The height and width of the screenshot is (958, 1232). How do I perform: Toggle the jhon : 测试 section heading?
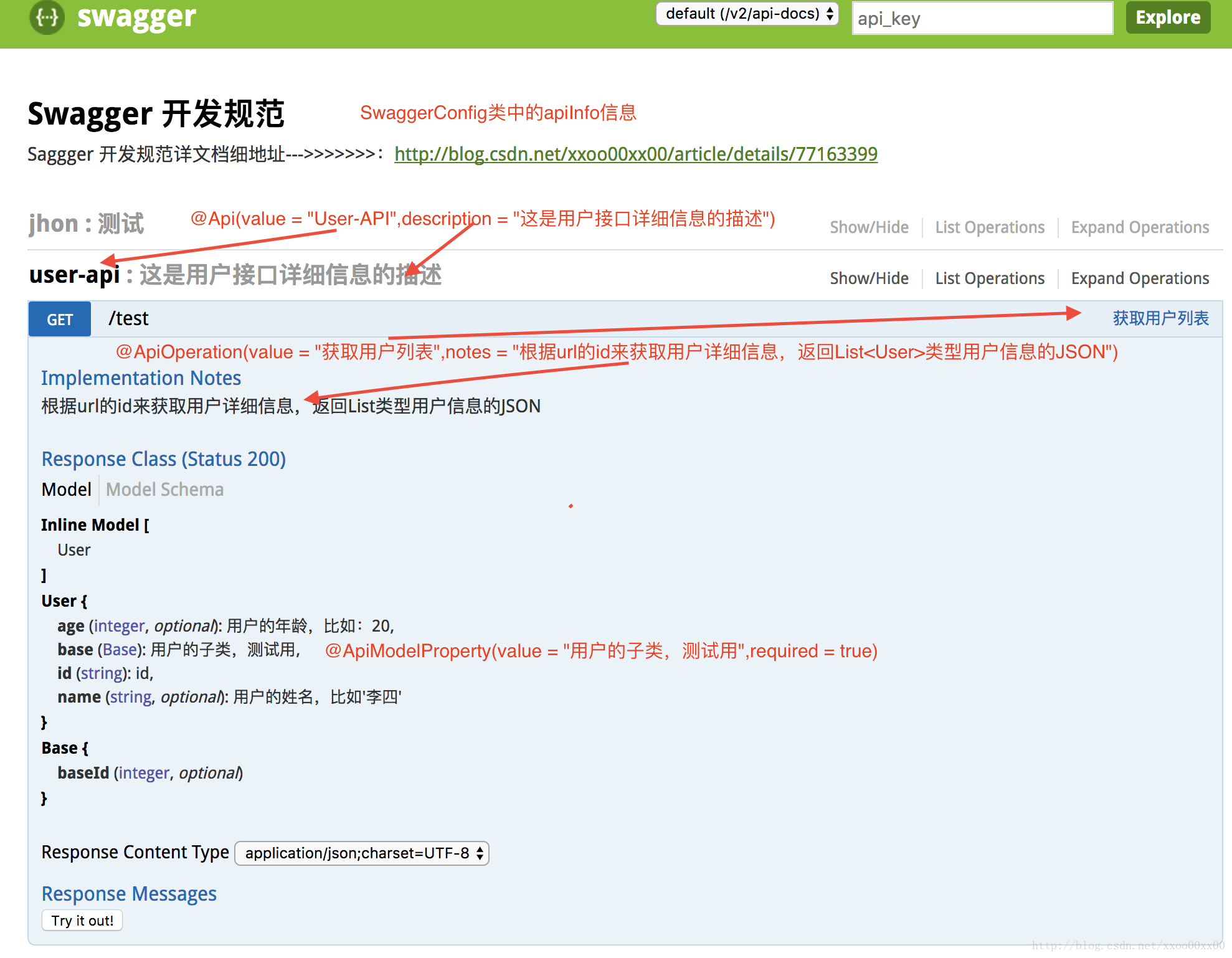point(86,224)
